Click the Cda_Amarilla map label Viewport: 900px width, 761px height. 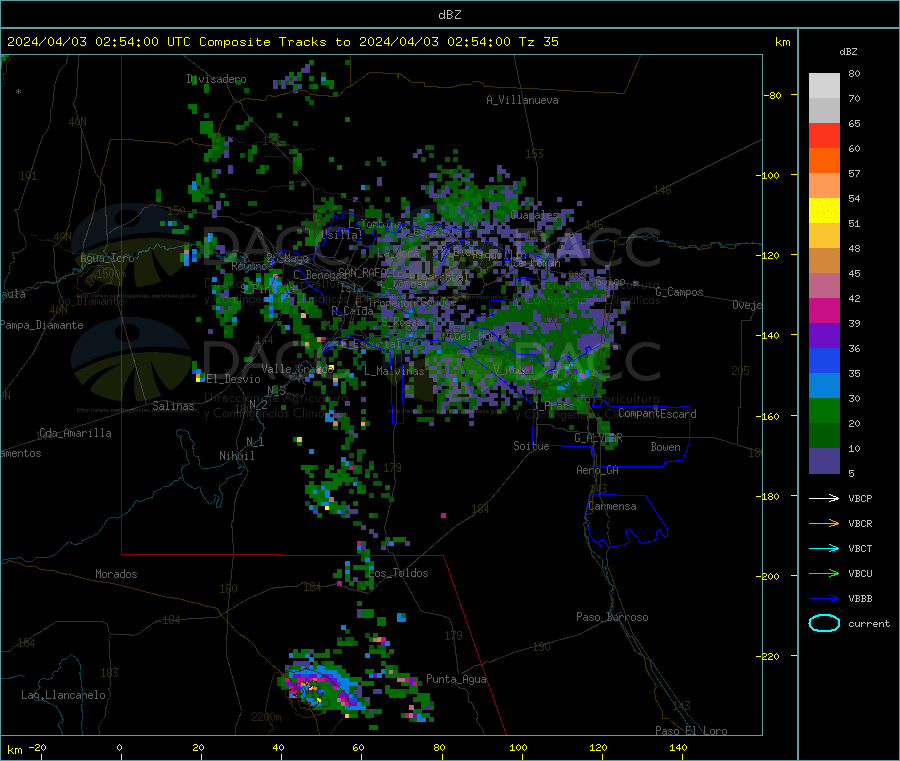[75, 433]
